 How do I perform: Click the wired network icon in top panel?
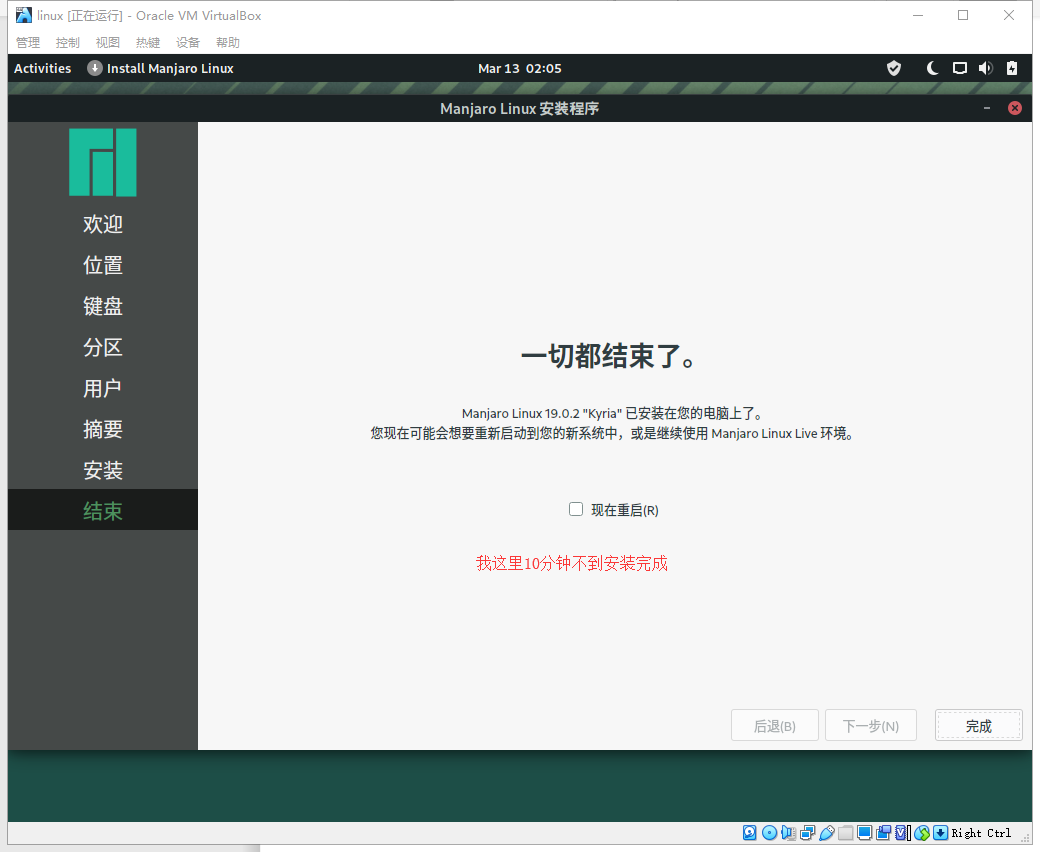(x=959, y=68)
